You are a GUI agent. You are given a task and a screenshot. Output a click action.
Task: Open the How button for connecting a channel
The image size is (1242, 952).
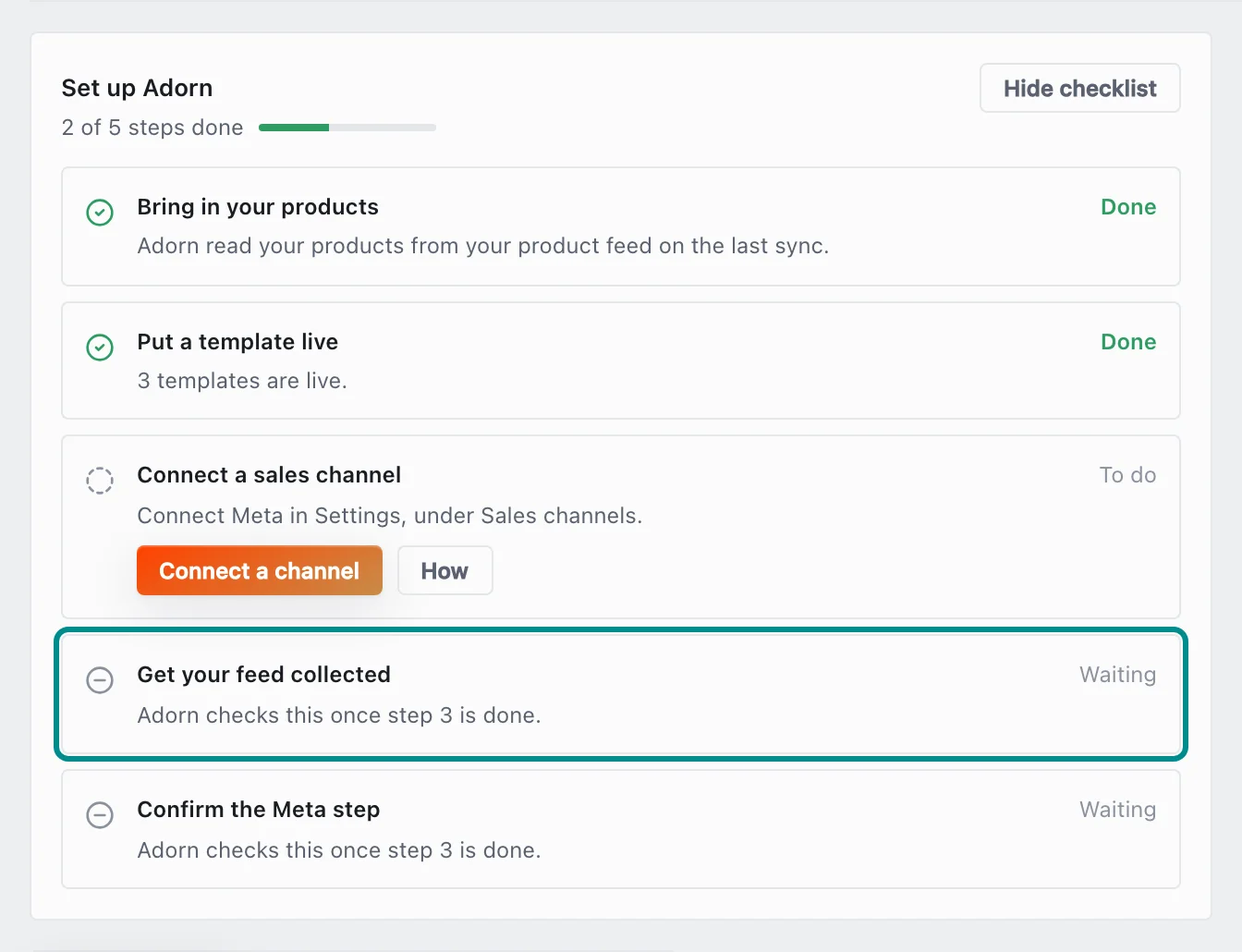[444, 570]
